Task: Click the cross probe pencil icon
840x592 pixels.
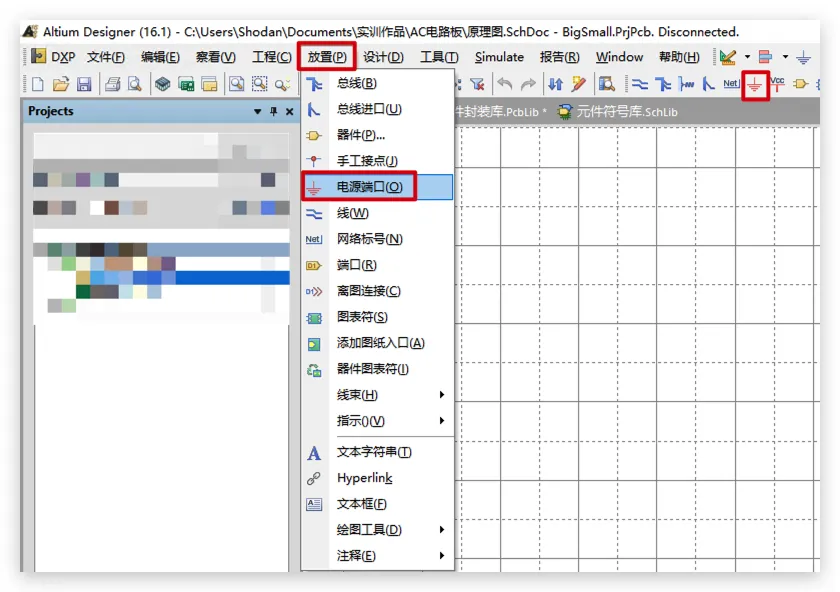Action: point(578,84)
